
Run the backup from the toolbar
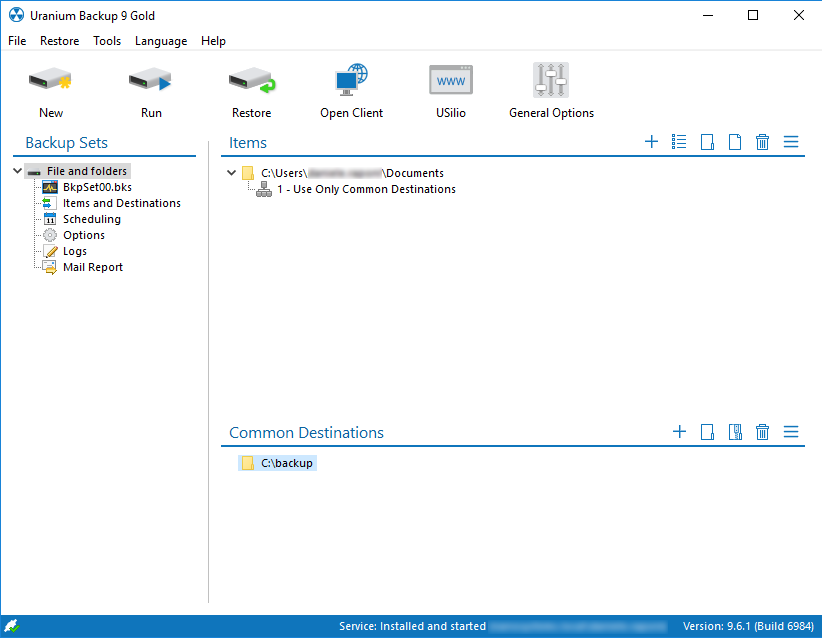tap(151, 82)
